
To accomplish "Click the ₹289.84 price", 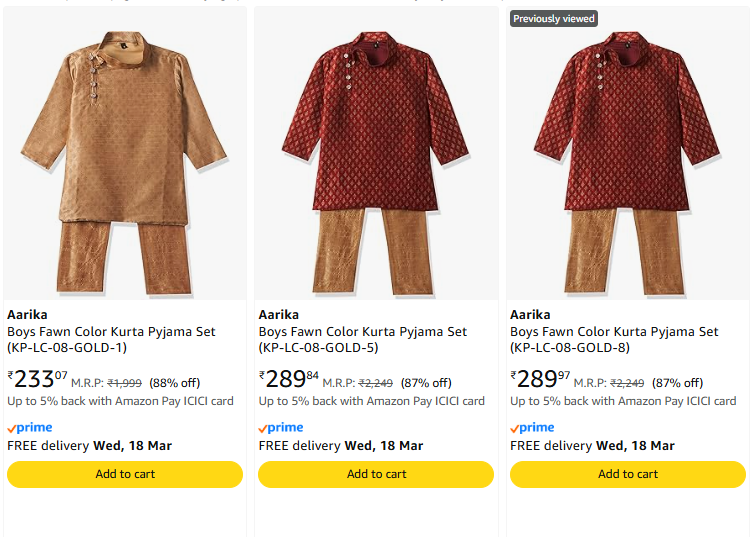I will click(290, 379).
